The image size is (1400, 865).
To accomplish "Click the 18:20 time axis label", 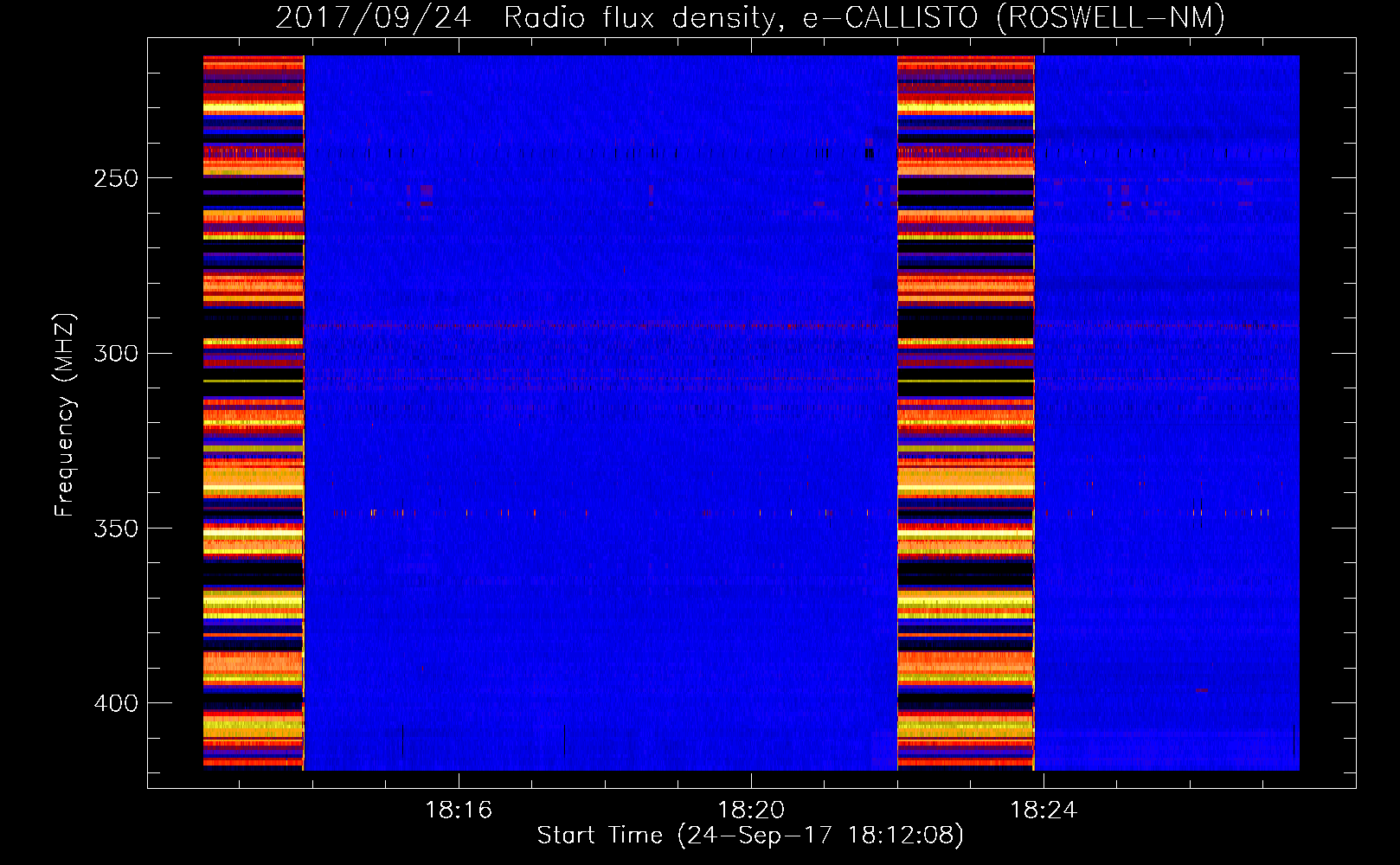I will 751,810.
